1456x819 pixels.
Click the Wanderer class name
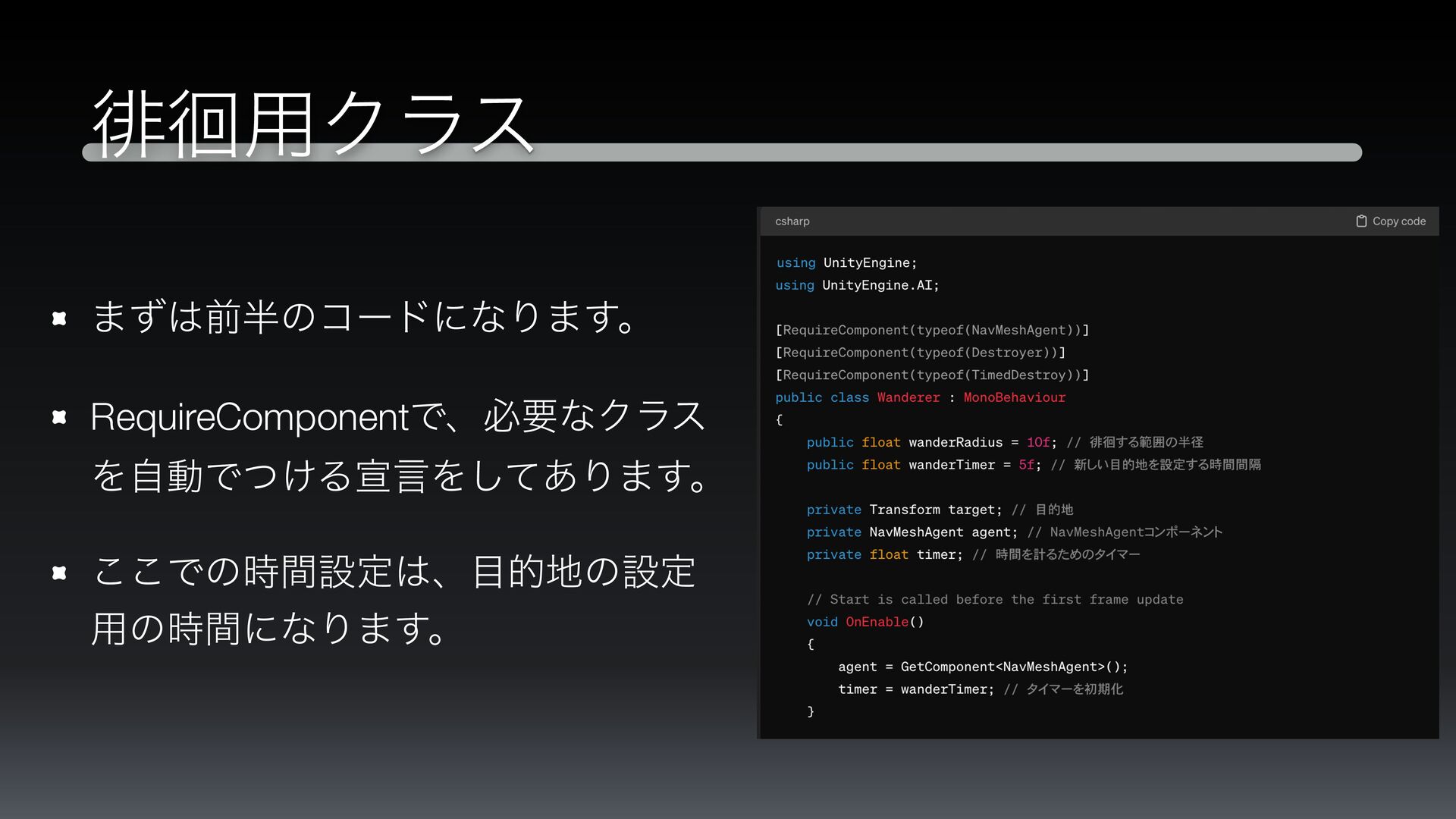[x=908, y=397]
